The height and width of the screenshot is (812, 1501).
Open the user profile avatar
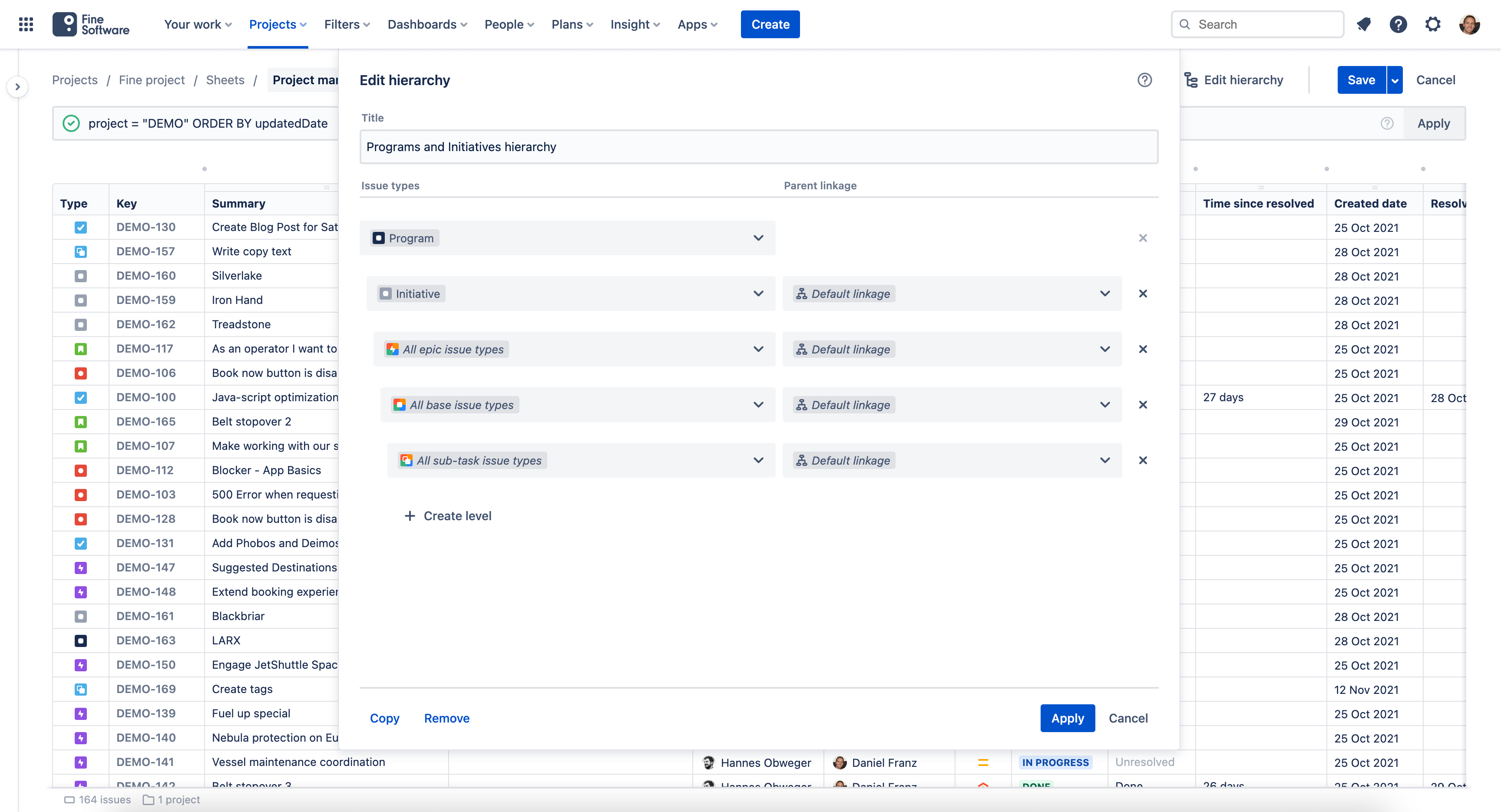1469,24
